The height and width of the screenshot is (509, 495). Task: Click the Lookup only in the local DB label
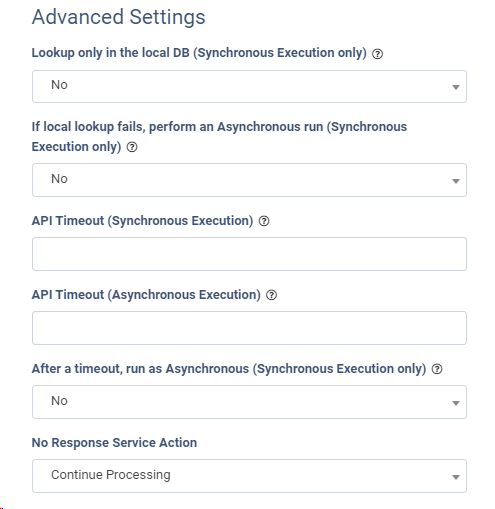pyautogui.click(x=199, y=53)
